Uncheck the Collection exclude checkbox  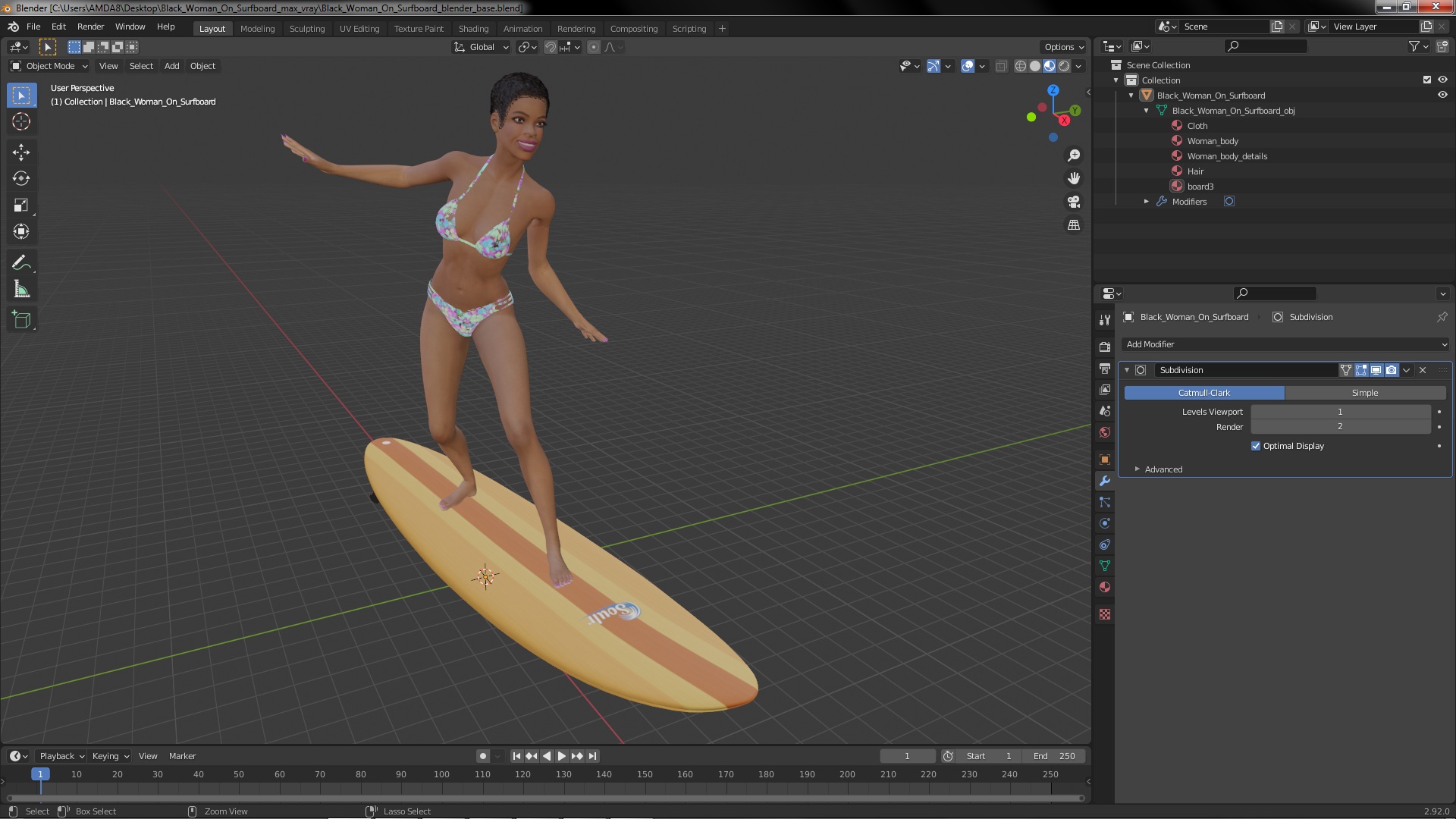click(x=1427, y=80)
